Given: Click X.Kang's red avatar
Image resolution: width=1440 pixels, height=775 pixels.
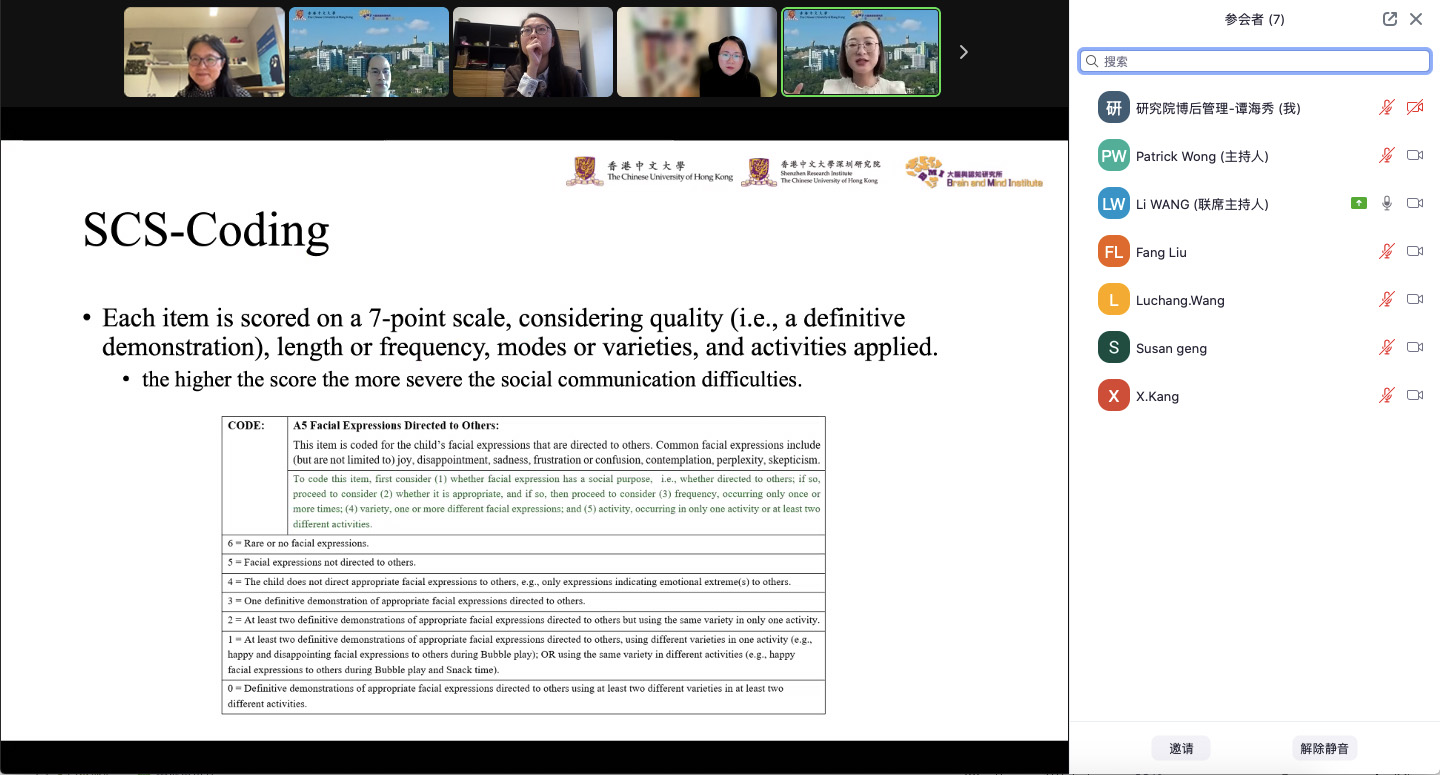Looking at the screenshot, I should 1113,396.
